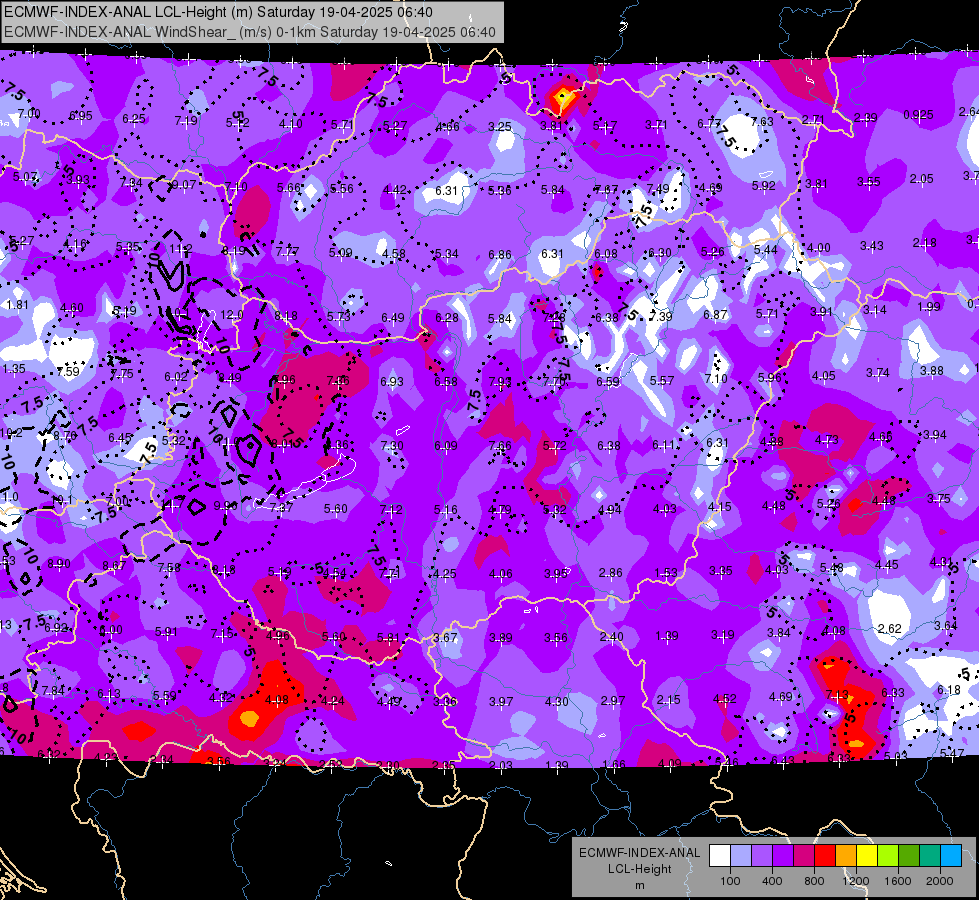Click the wind shear value 1.53
Image resolution: width=979 pixels, height=900 pixels.
point(666,573)
